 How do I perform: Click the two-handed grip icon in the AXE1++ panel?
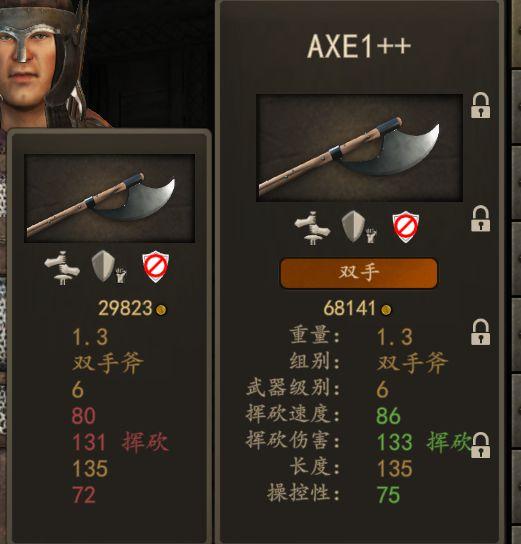[x=312, y=228]
